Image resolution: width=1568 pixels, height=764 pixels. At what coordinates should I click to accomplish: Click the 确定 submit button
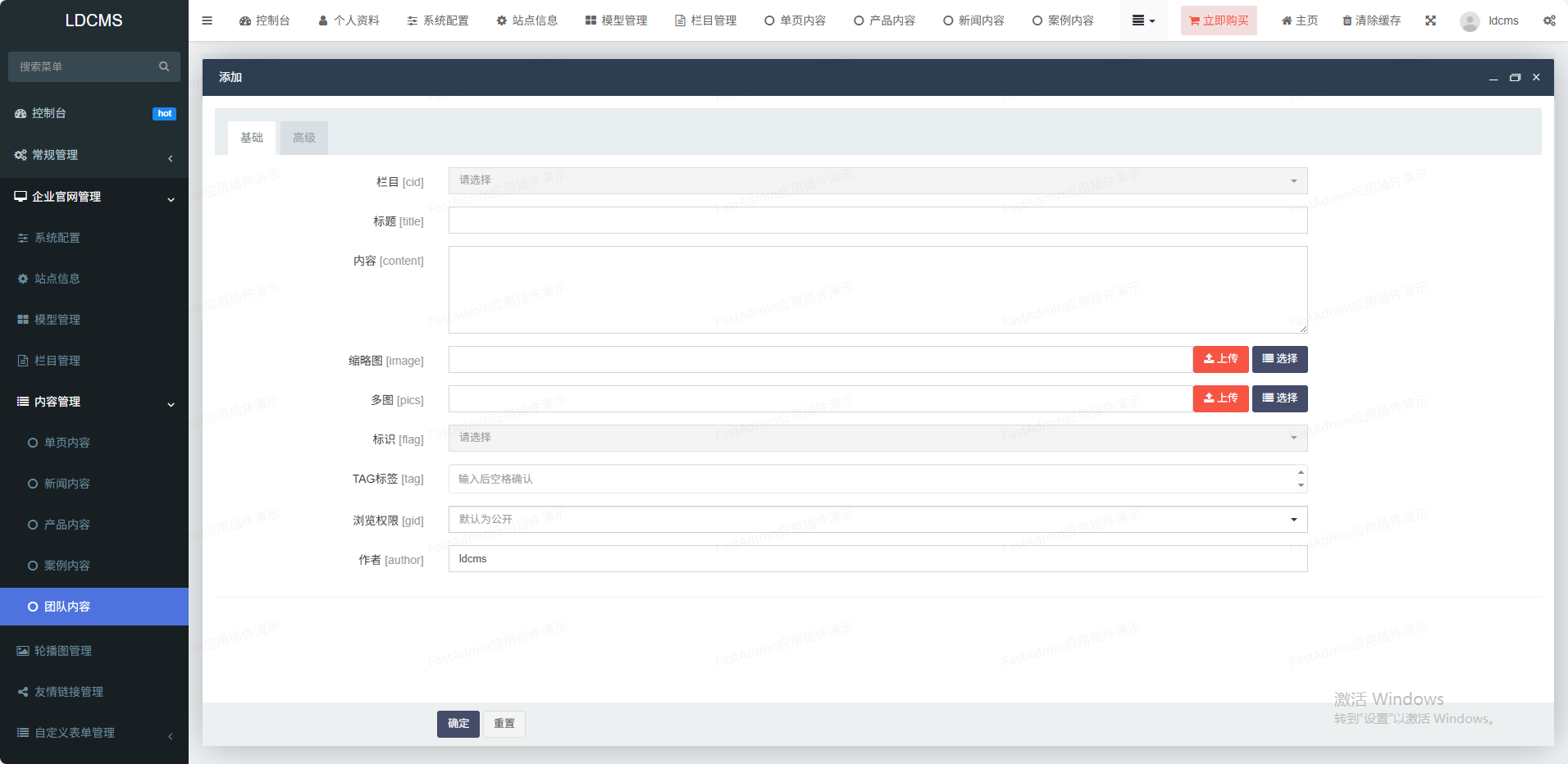[x=458, y=723]
